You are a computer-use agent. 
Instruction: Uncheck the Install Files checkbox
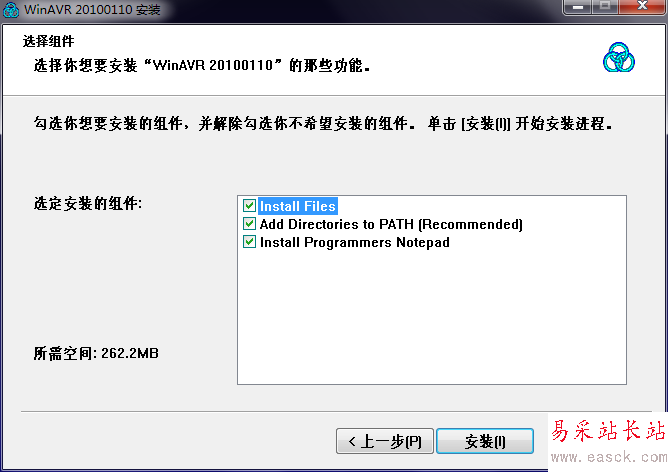(x=249, y=206)
